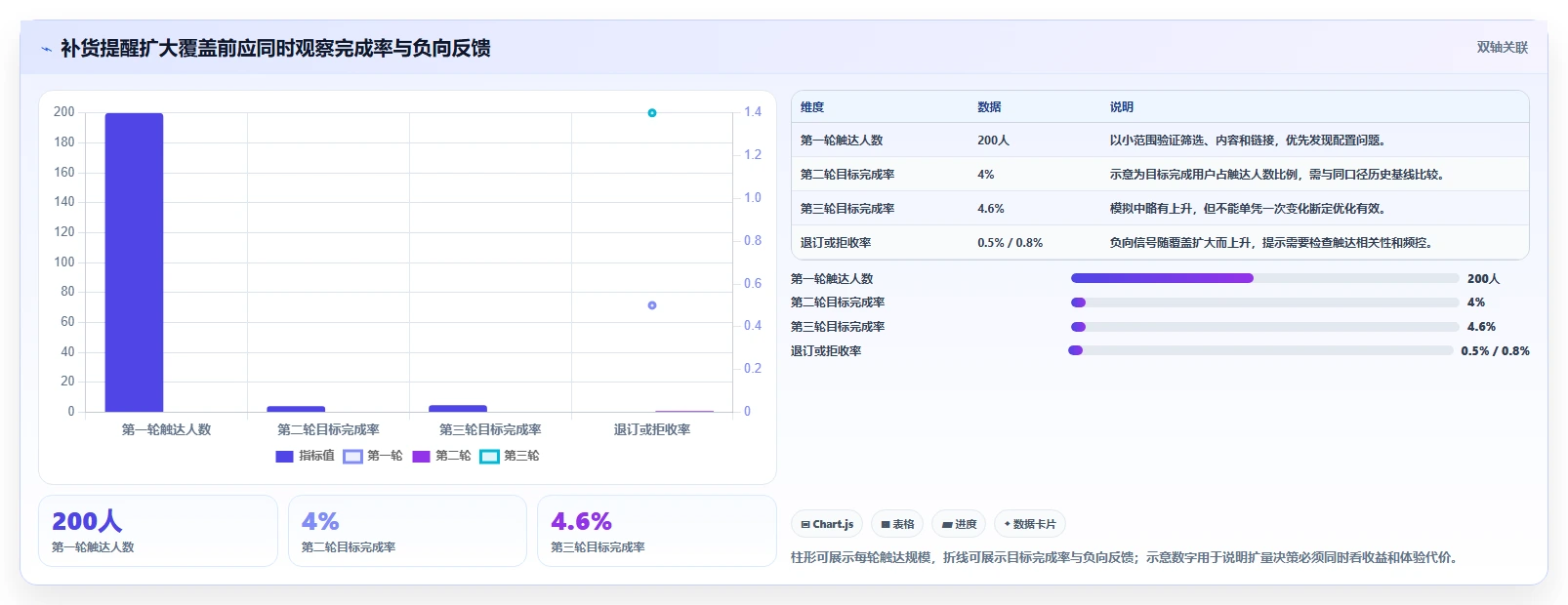The width and height of the screenshot is (1568, 605).
Task: Click the teal-outlined 第三轮 legend swatch
Action: pyautogui.click(x=489, y=457)
